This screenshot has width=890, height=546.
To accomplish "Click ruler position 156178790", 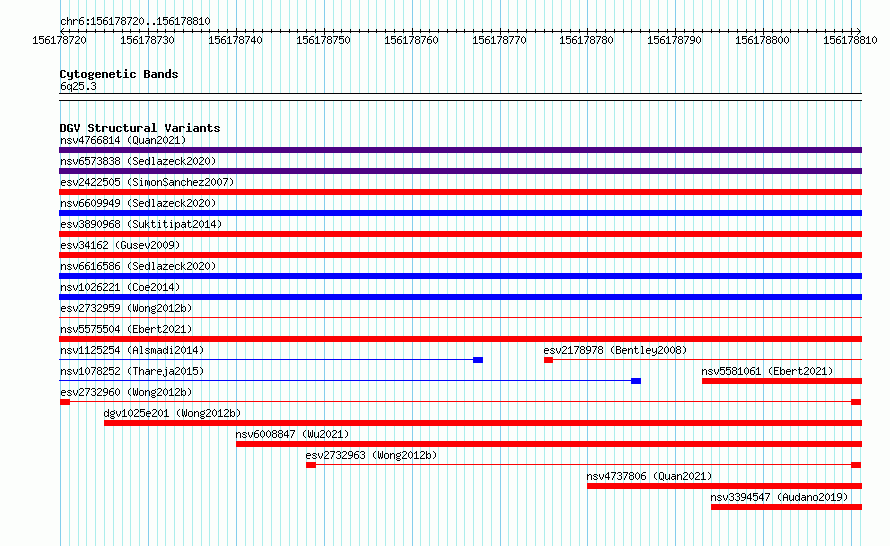I will [x=674, y=40].
